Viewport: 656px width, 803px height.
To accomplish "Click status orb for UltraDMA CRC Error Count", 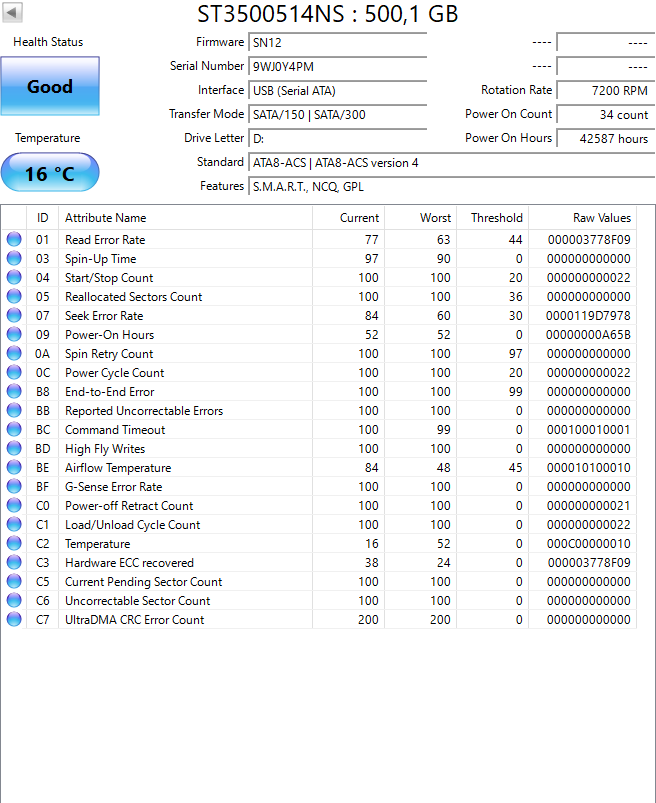I will tap(14, 619).
